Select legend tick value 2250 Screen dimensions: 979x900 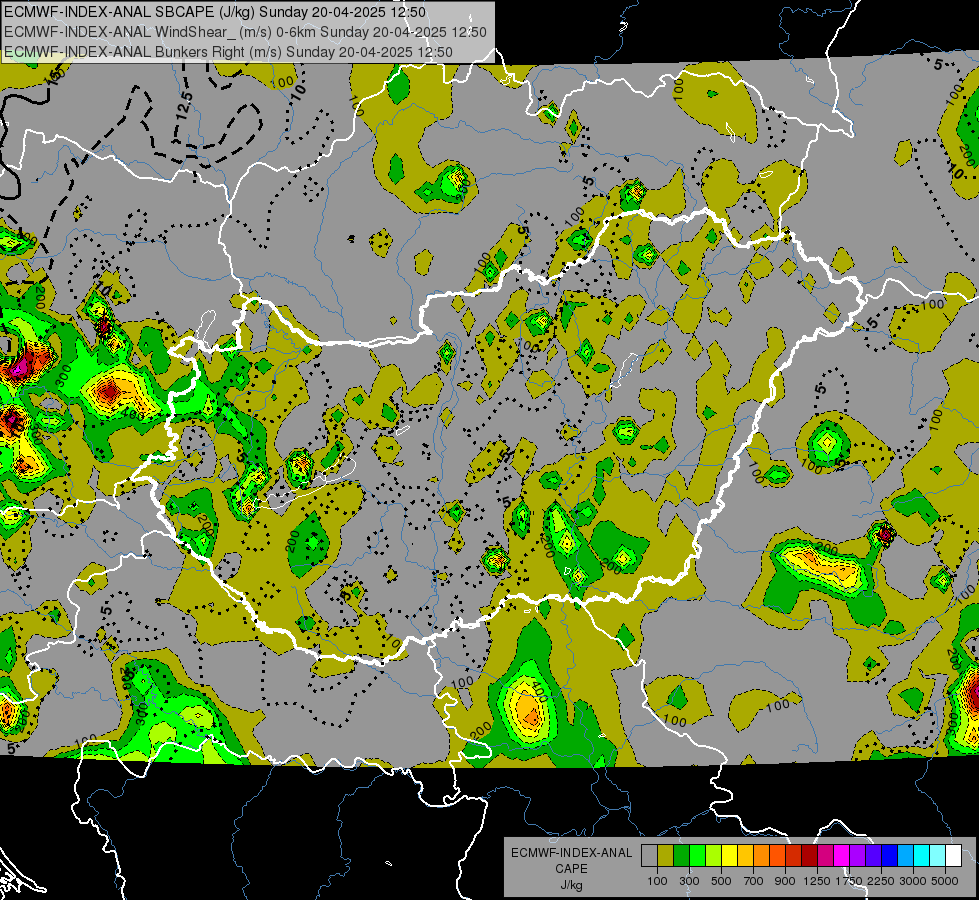(882, 881)
